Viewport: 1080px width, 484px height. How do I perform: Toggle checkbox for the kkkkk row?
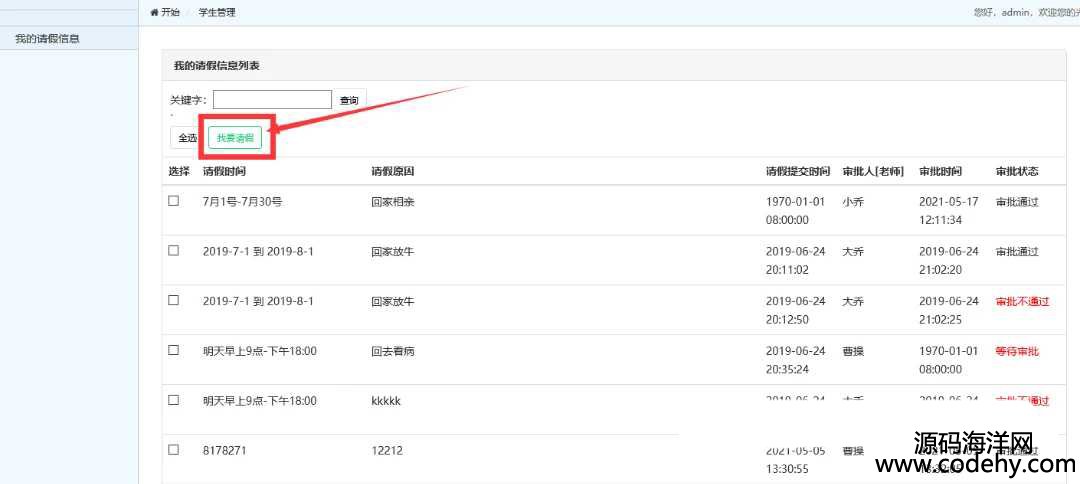(x=174, y=400)
